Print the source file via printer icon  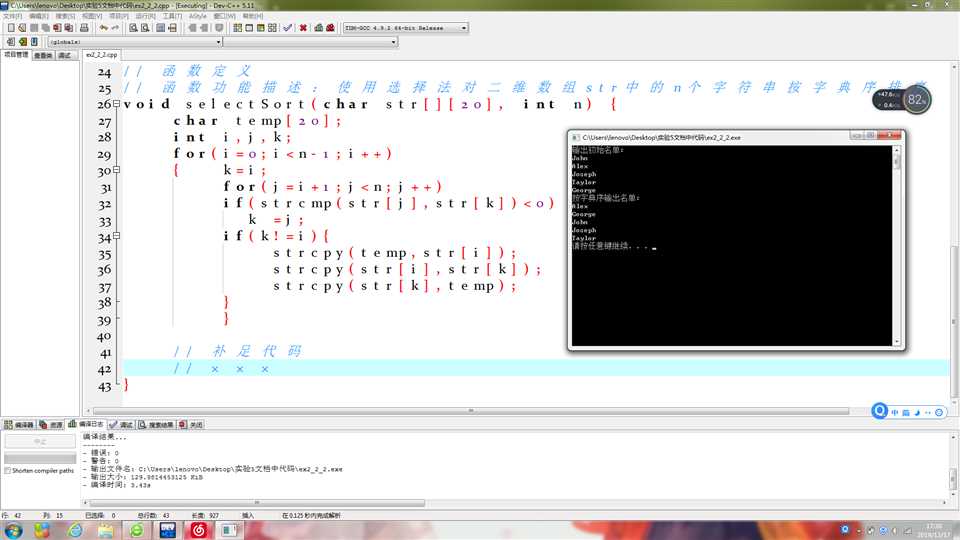pos(84,28)
